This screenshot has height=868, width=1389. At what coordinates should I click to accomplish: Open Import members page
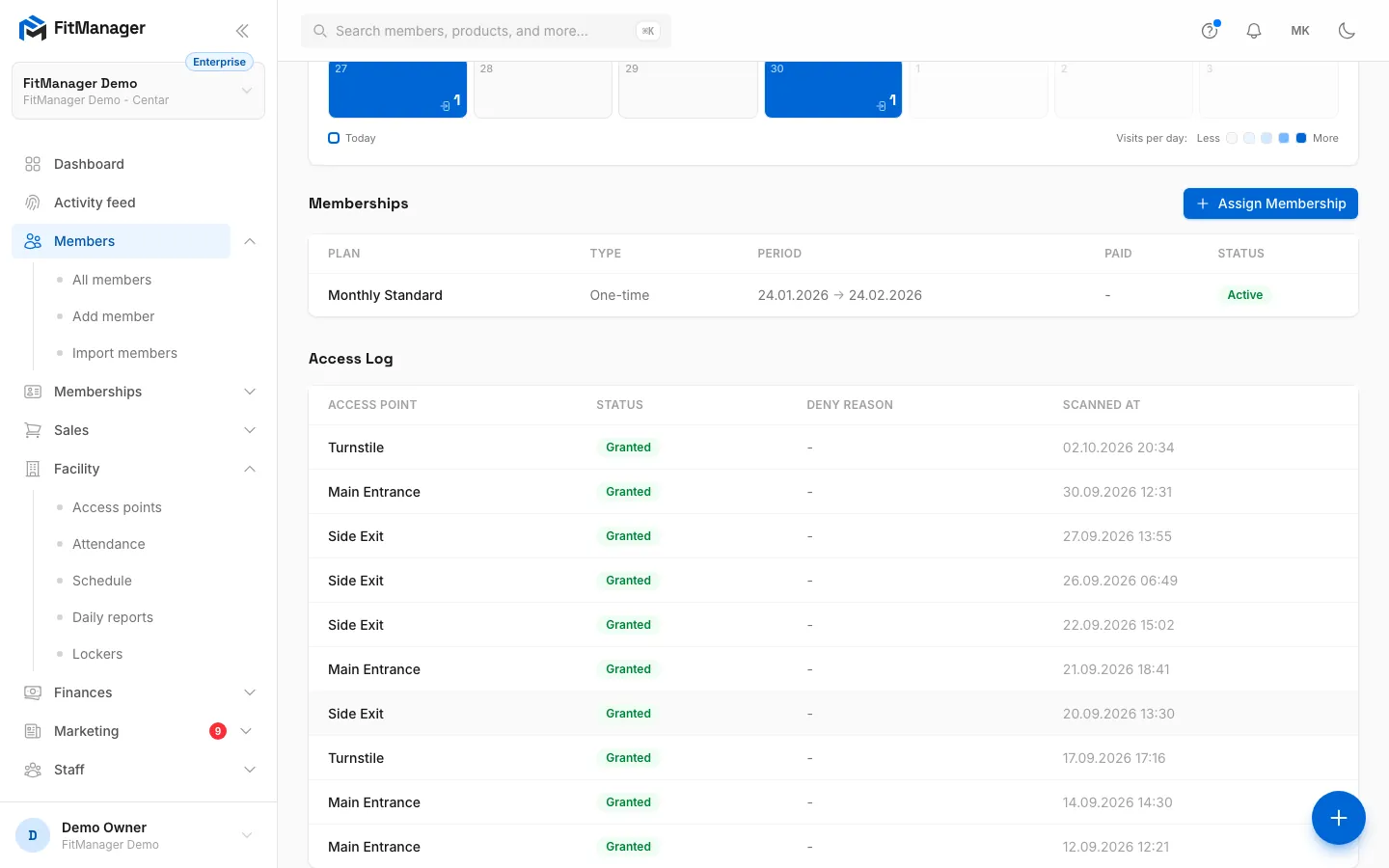(124, 353)
